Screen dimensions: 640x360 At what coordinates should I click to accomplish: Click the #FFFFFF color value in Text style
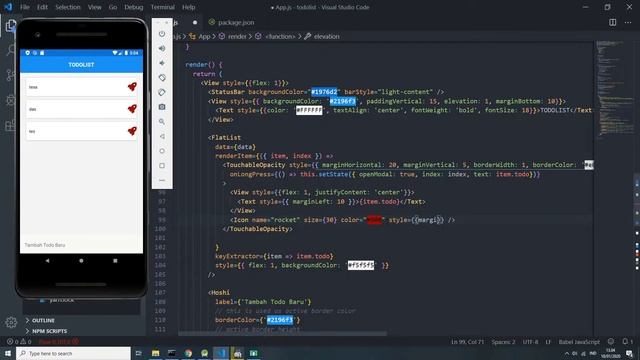point(309,110)
